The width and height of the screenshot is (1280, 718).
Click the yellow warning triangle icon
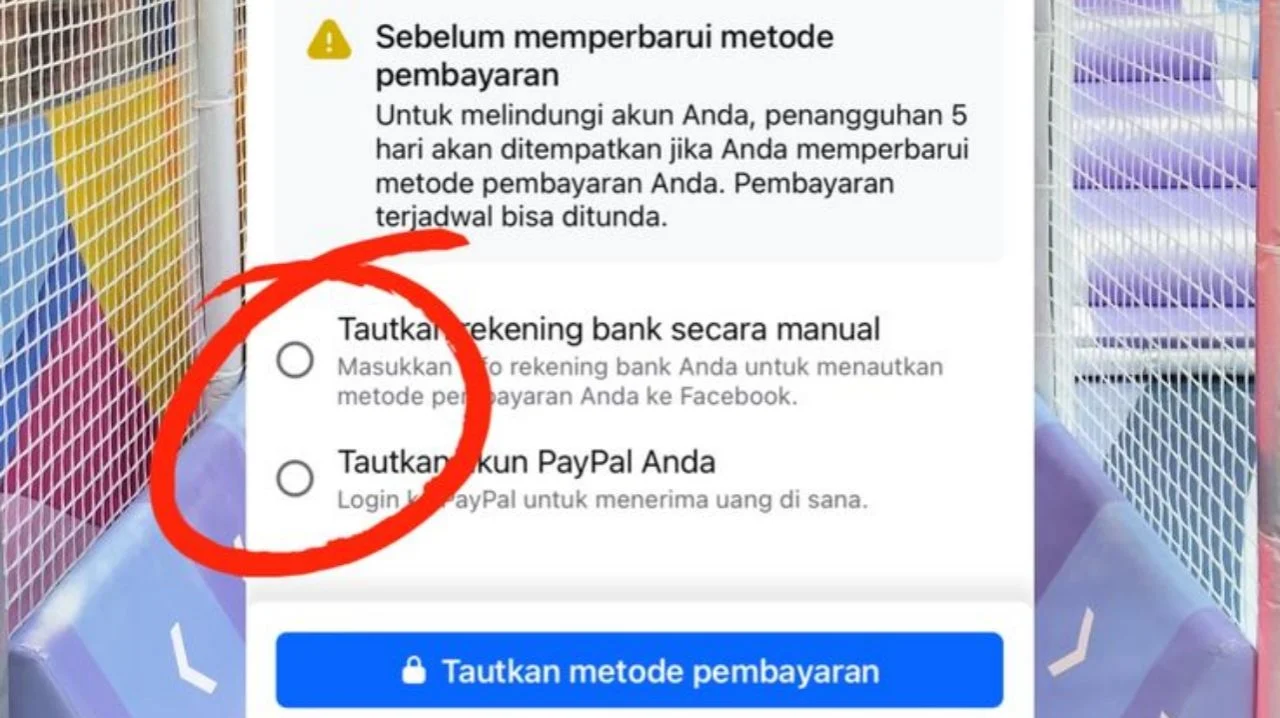click(329, 40)
